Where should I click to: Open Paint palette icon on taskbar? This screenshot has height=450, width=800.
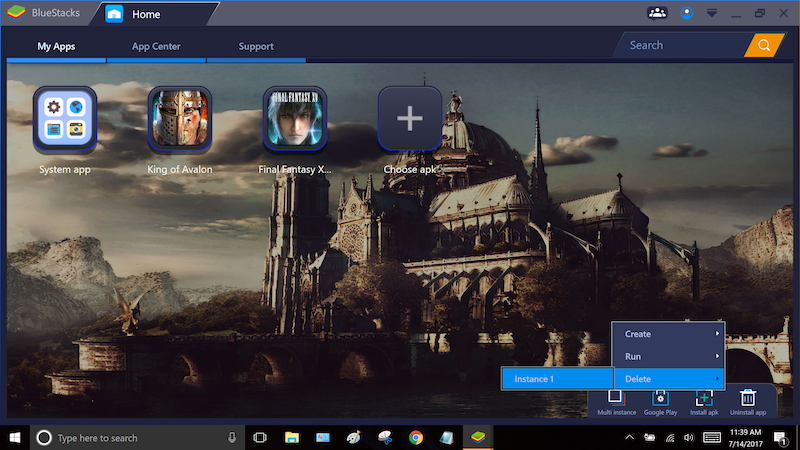tap(354, 438)
